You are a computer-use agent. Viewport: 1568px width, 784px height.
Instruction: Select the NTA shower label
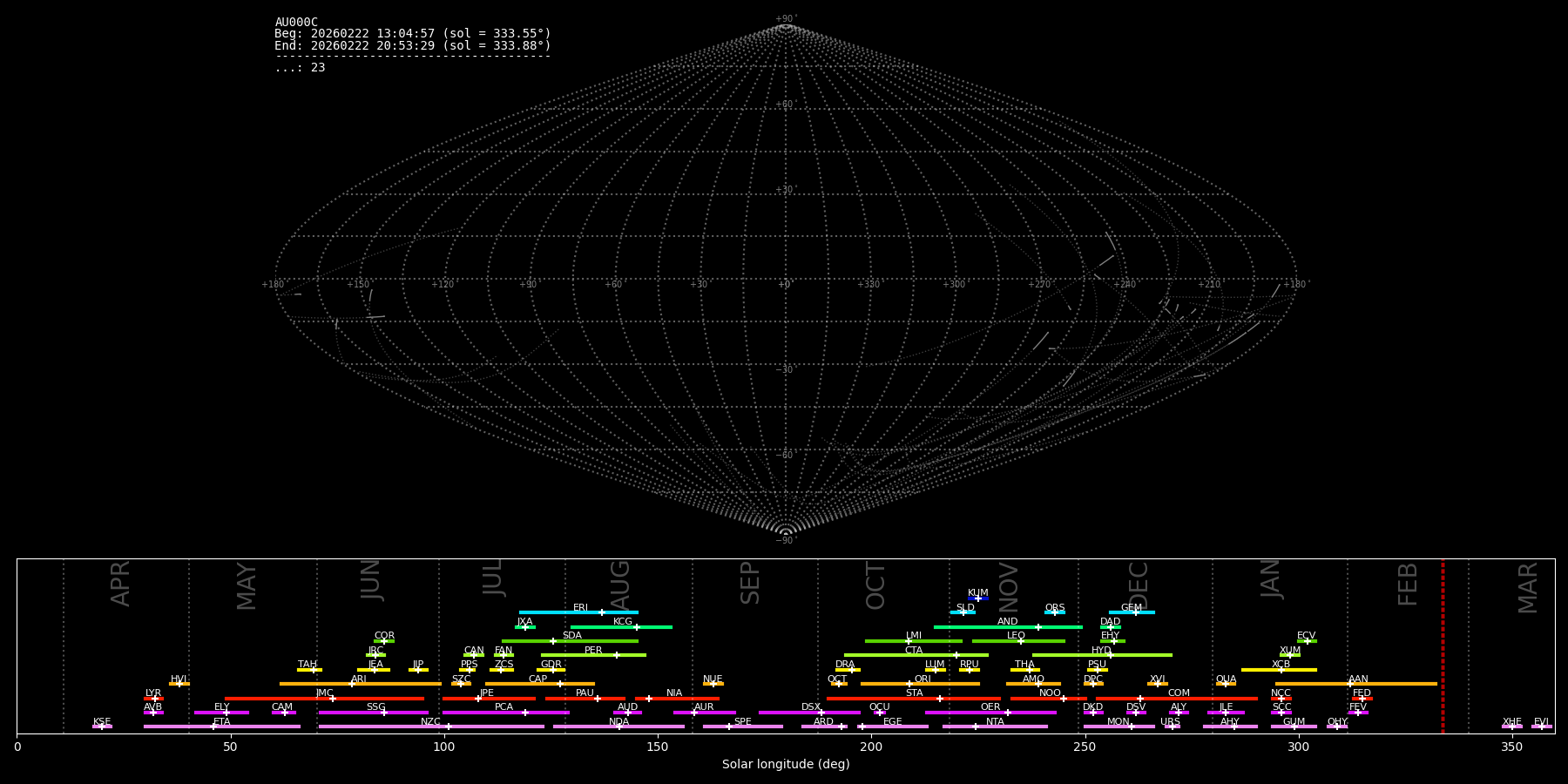[995, 722]
